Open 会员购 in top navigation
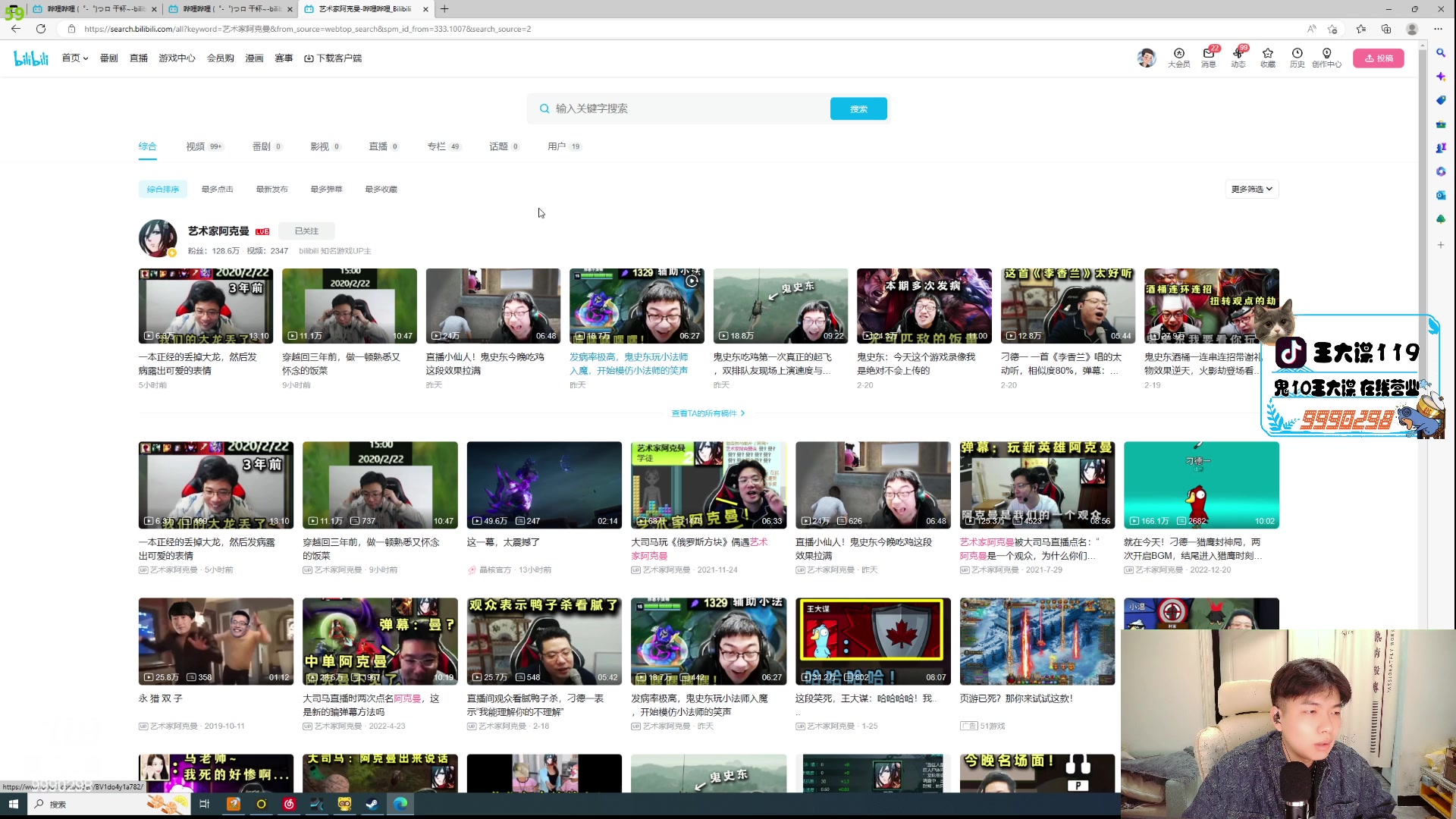The height and width of the screenshot is (819, 1456). click(221, 58)
